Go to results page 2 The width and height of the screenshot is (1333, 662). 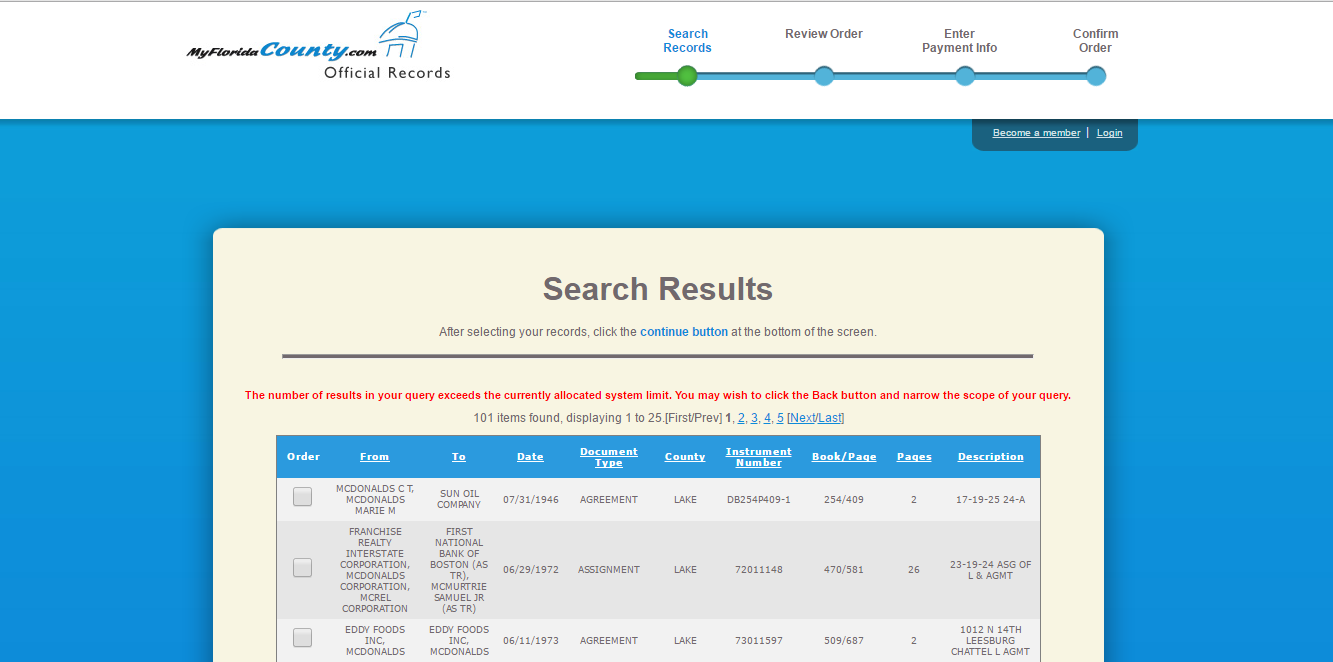click(x=741, y=418)
